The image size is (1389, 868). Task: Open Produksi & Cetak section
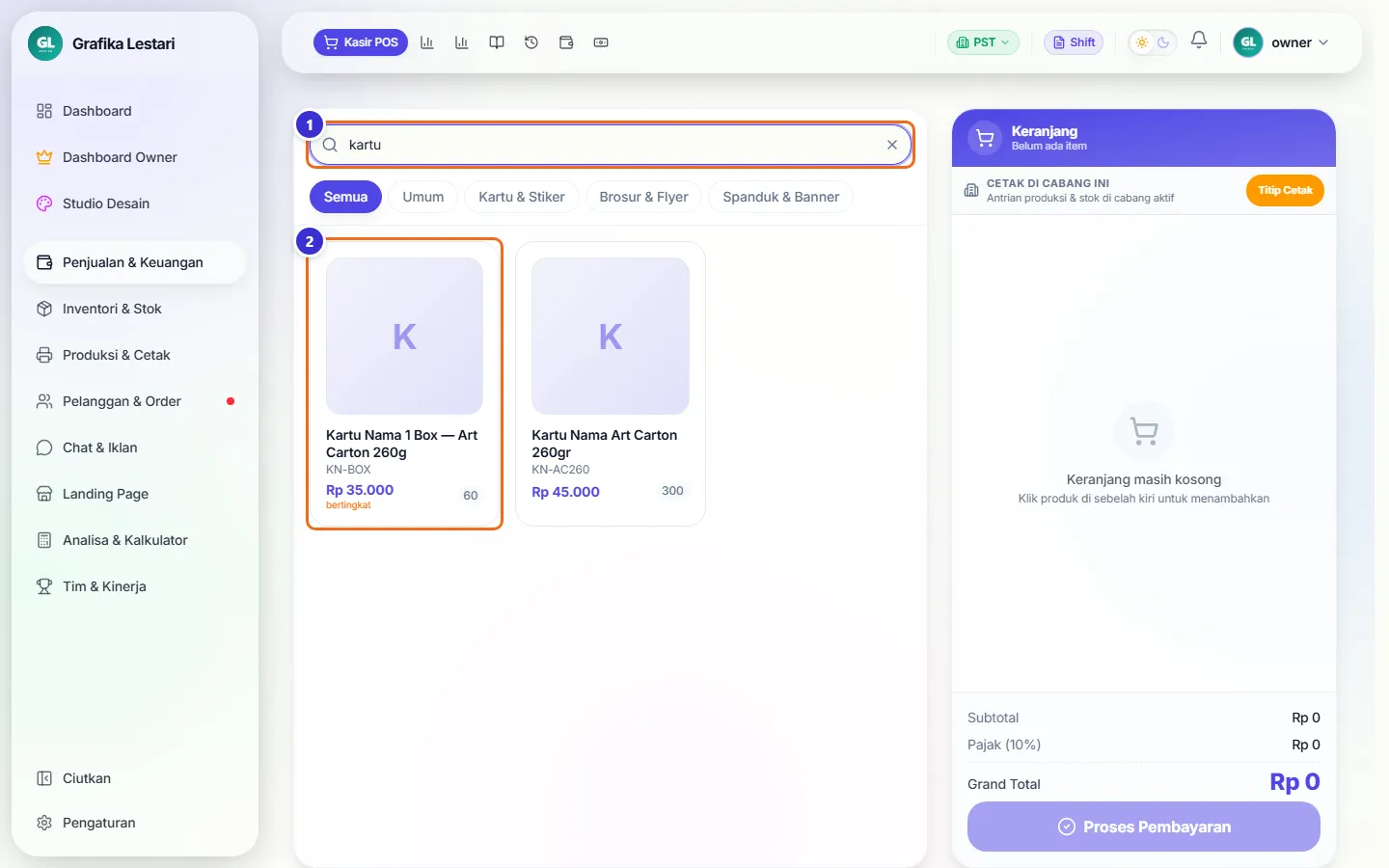(x=135, y=355)
